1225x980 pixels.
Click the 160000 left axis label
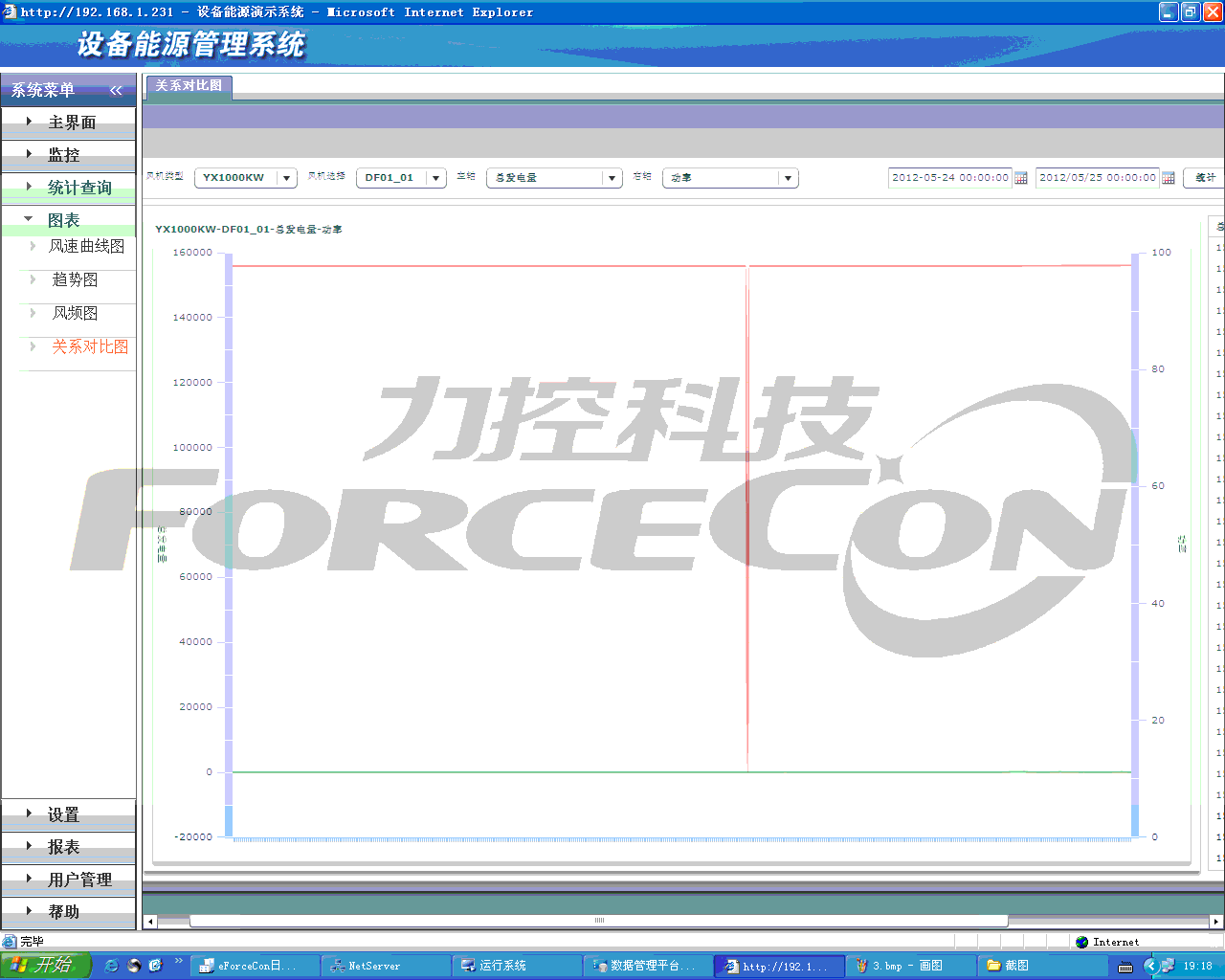pos(192,253)
